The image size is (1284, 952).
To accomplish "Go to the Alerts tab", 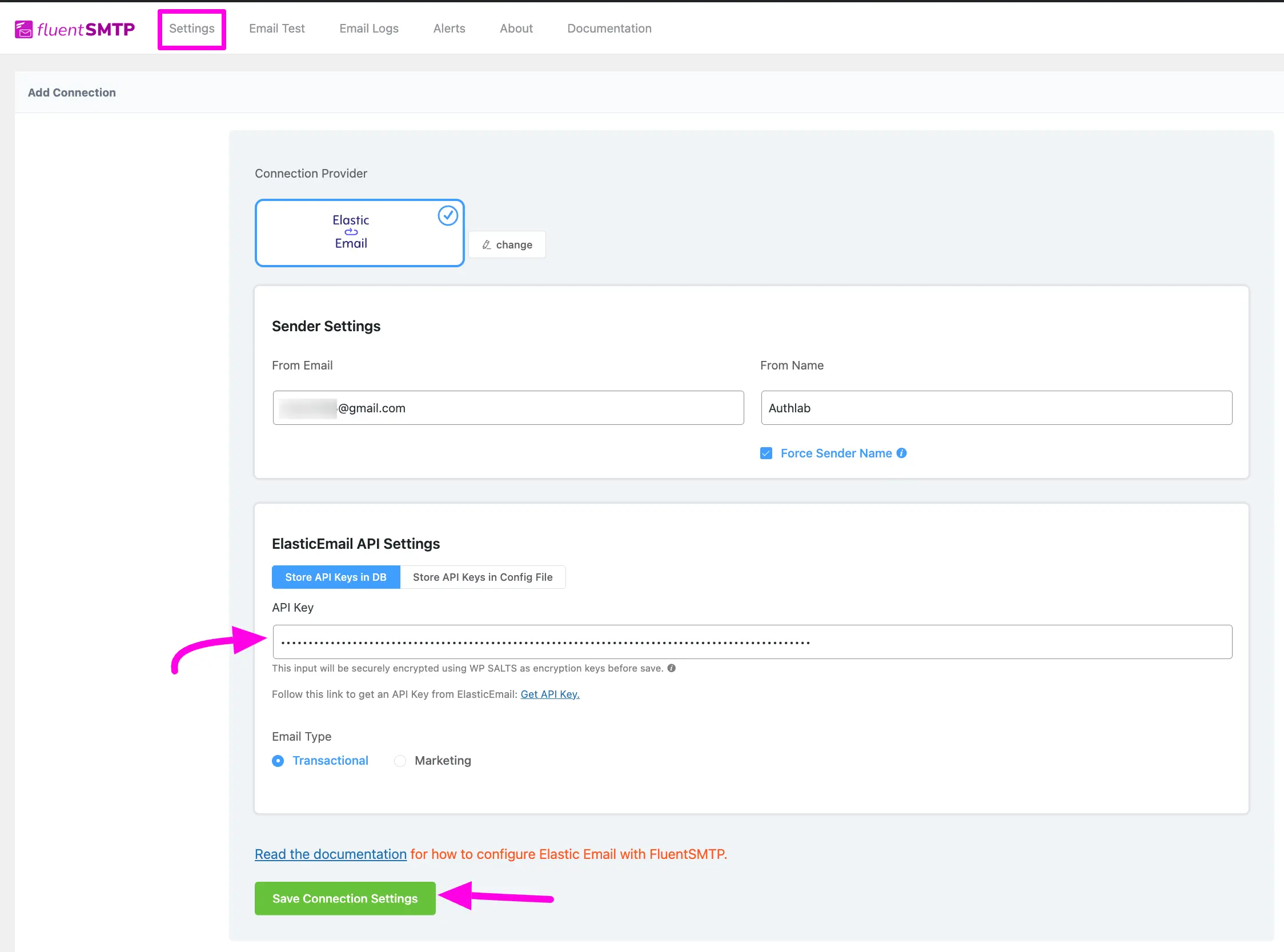I will click(449, 28).
